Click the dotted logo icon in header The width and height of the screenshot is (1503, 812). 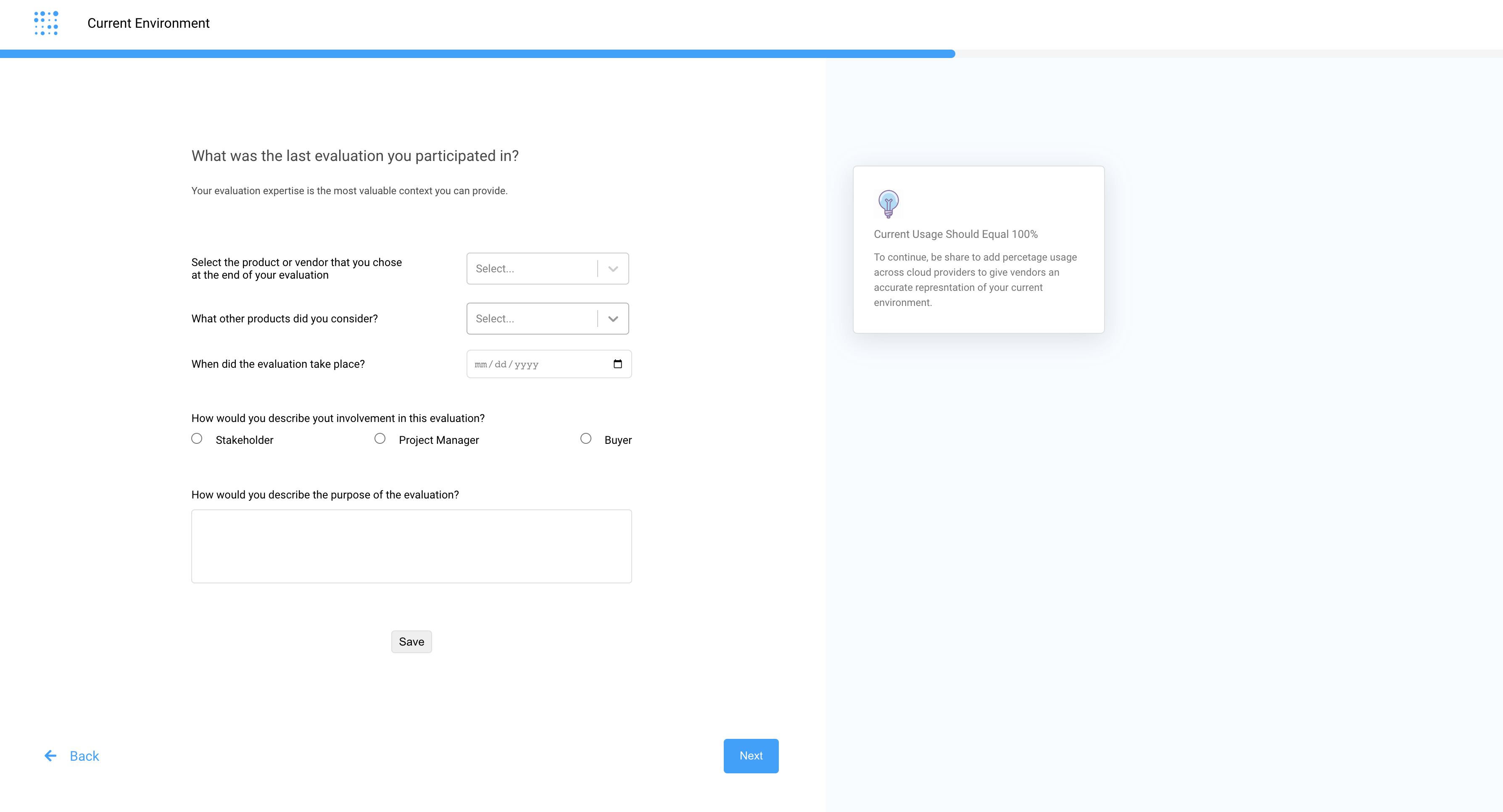coord(46,24)
